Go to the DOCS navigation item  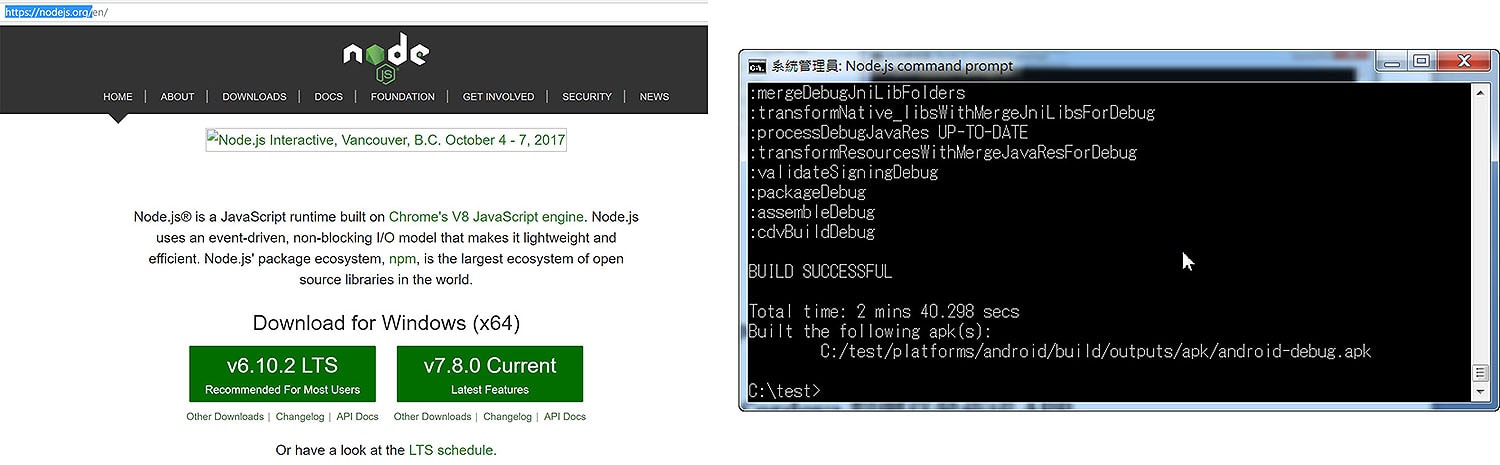coord(328,97)
